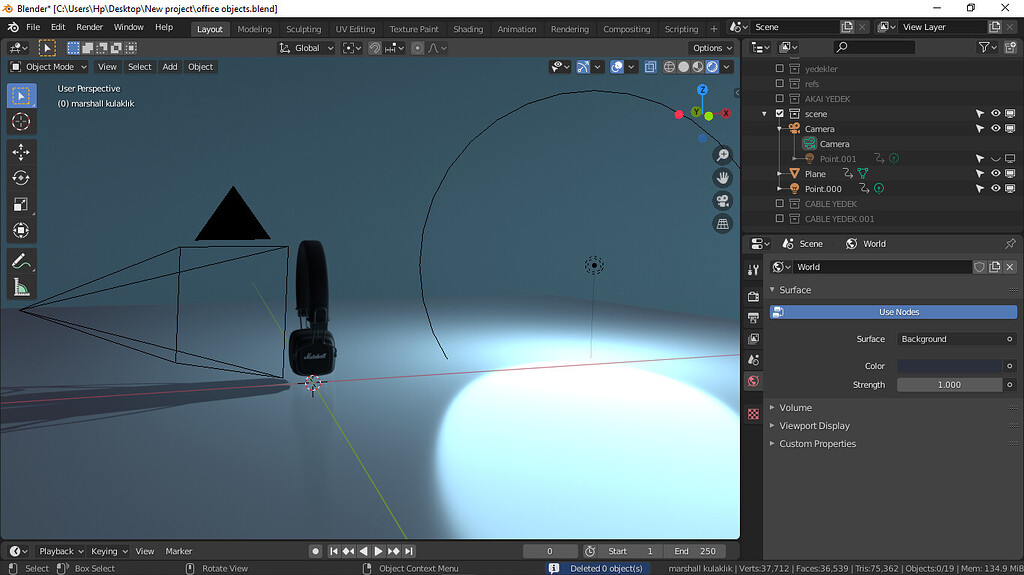Click the outliner search field

tap(874, 47)
